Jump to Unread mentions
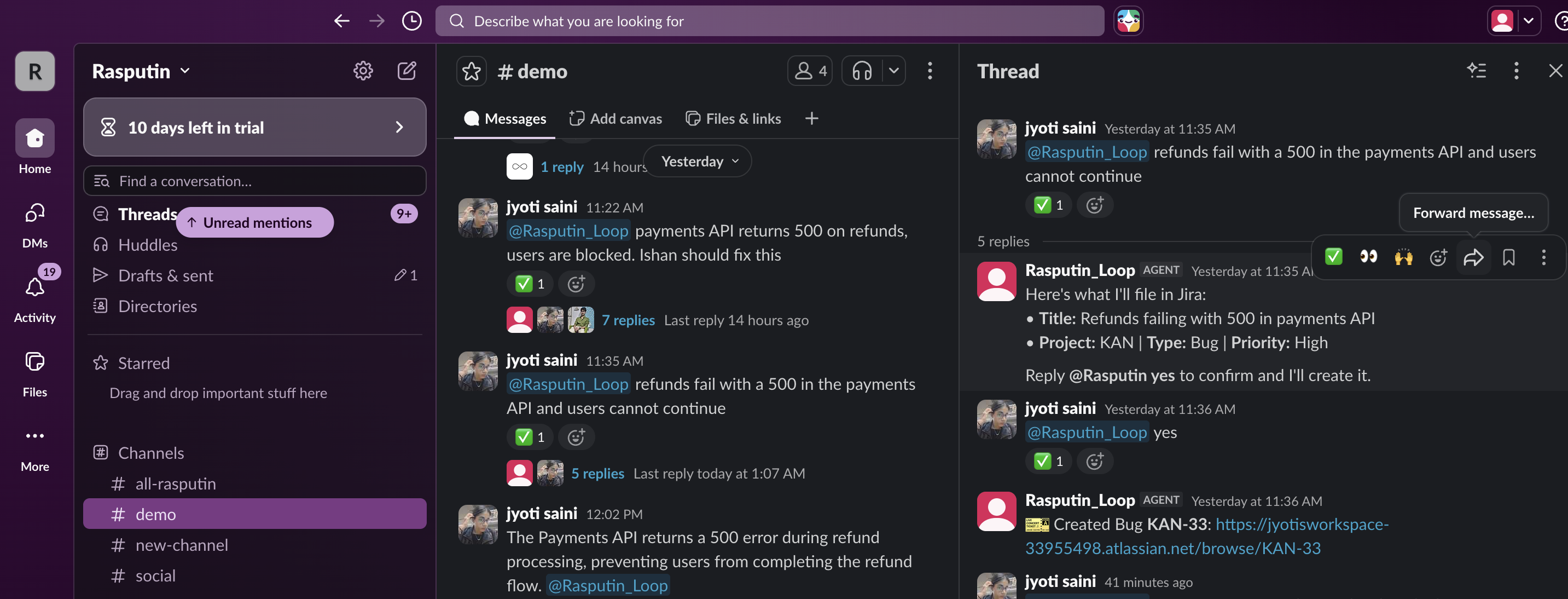This screenshot has width=1568, height=599. click(x=254, y=222)
